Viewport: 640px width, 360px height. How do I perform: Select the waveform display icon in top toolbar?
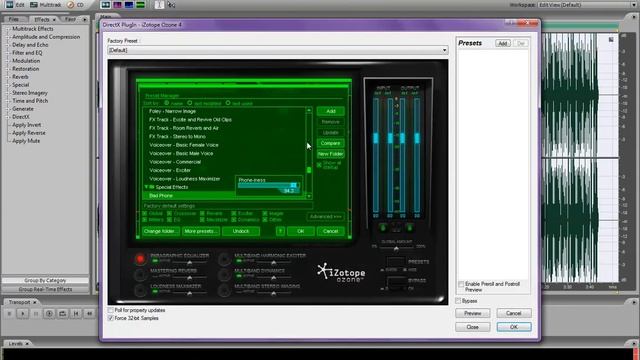(105, 4)
